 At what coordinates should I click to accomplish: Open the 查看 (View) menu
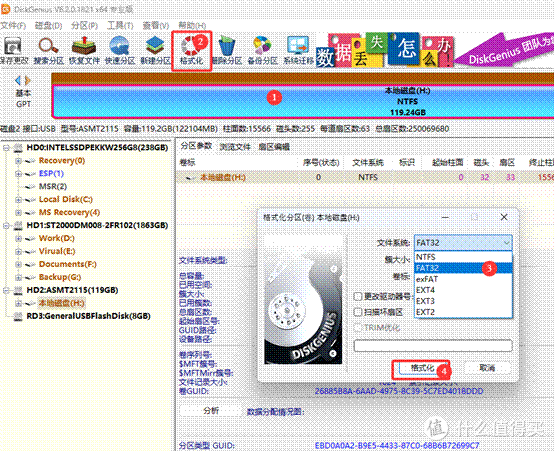click(155, 25)
